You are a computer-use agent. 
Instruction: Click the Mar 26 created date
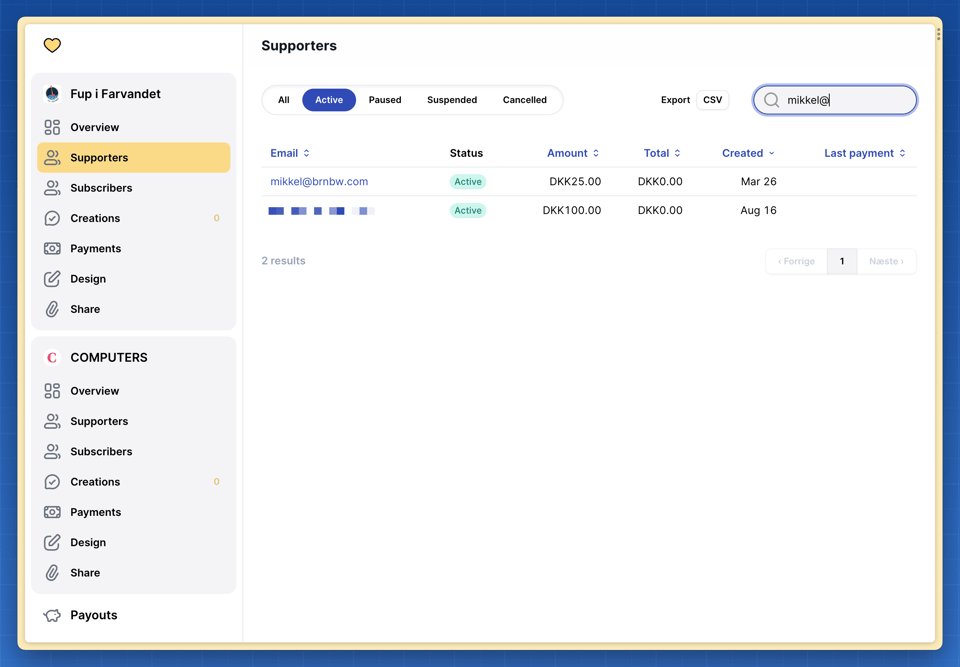[758, 181]
